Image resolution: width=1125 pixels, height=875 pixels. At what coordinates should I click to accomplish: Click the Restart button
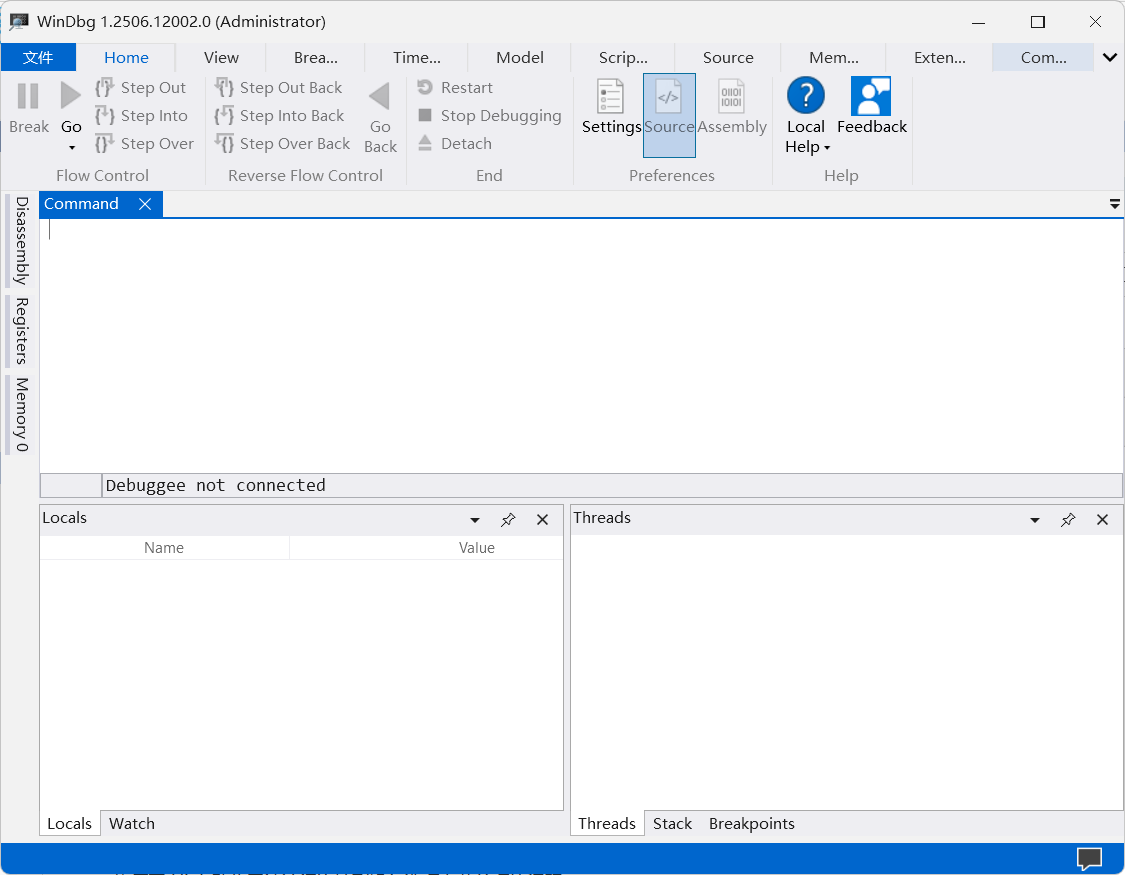coord(455,88)
